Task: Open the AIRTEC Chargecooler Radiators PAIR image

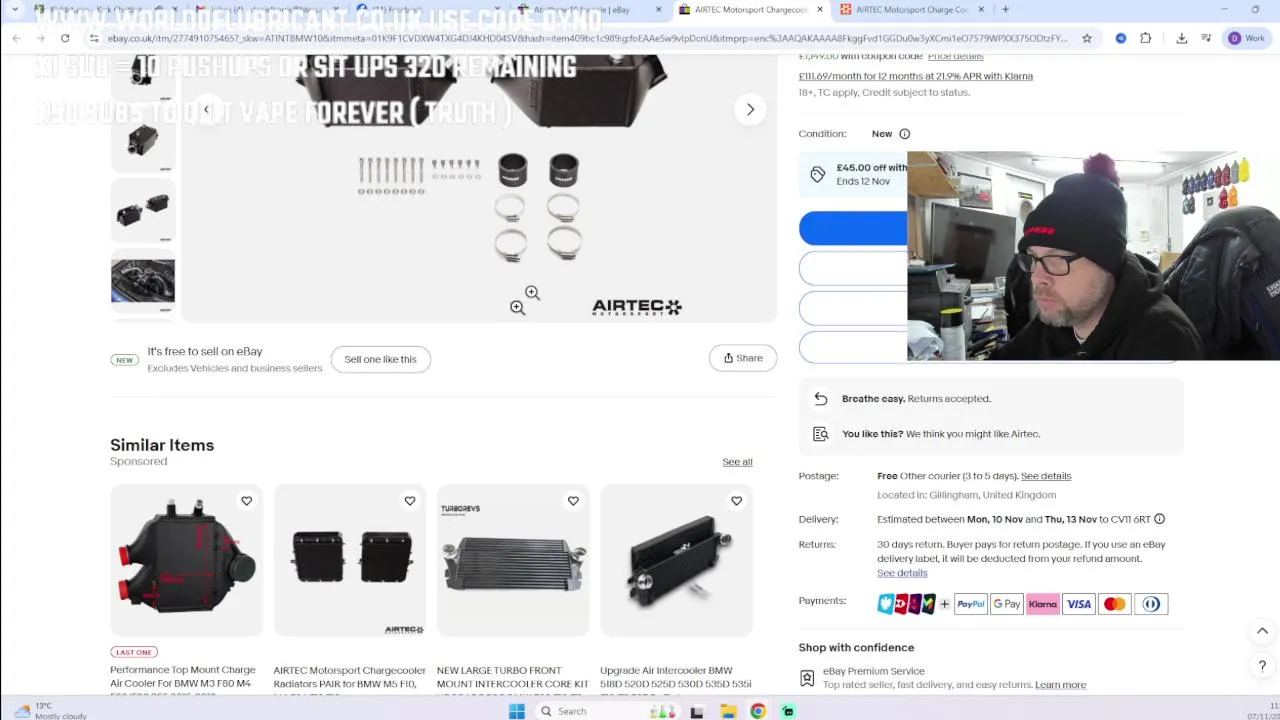Action: point(350,560)
